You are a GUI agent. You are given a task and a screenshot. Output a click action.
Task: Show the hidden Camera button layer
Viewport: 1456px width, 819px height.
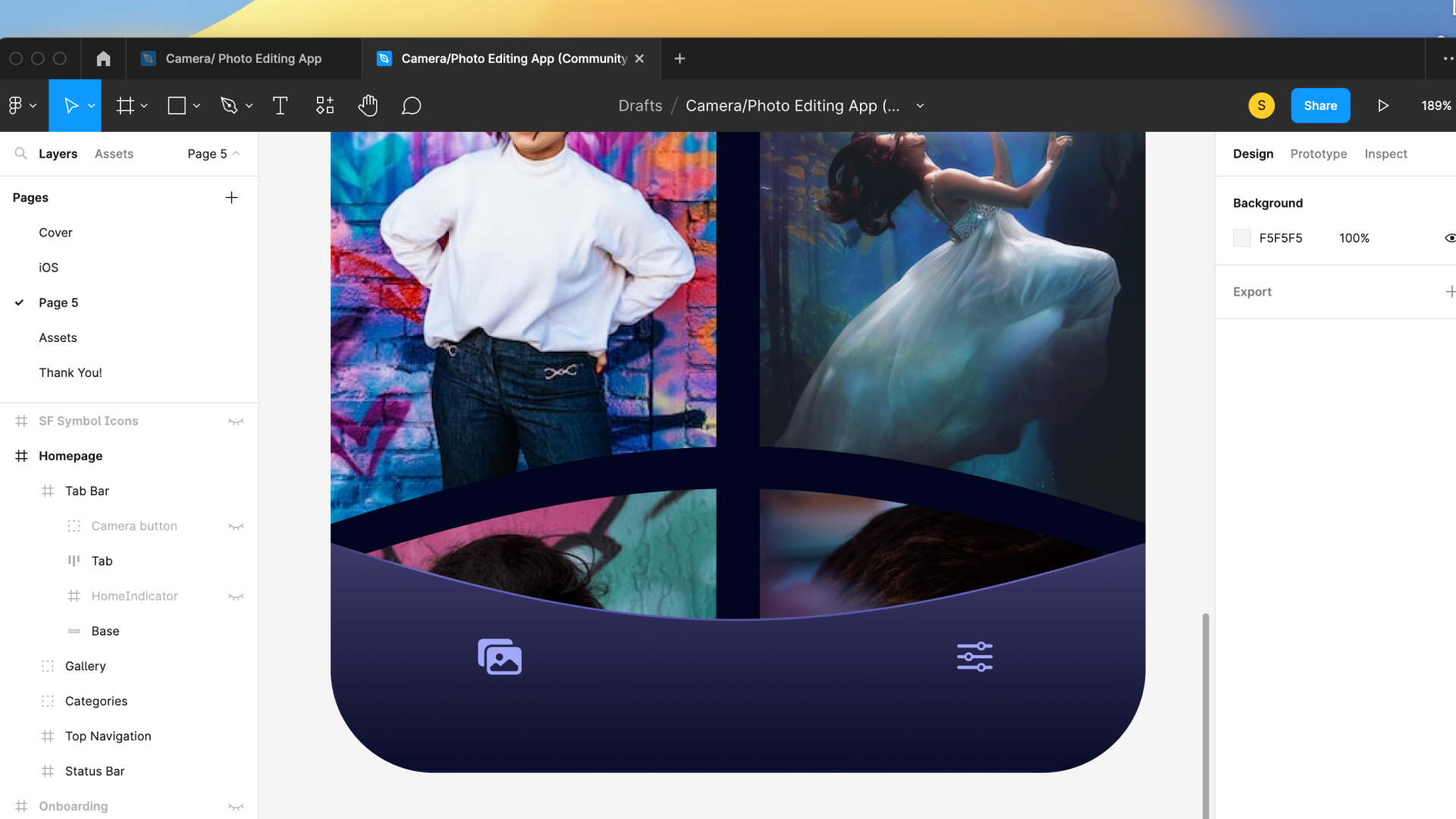[x=236, y=526]
